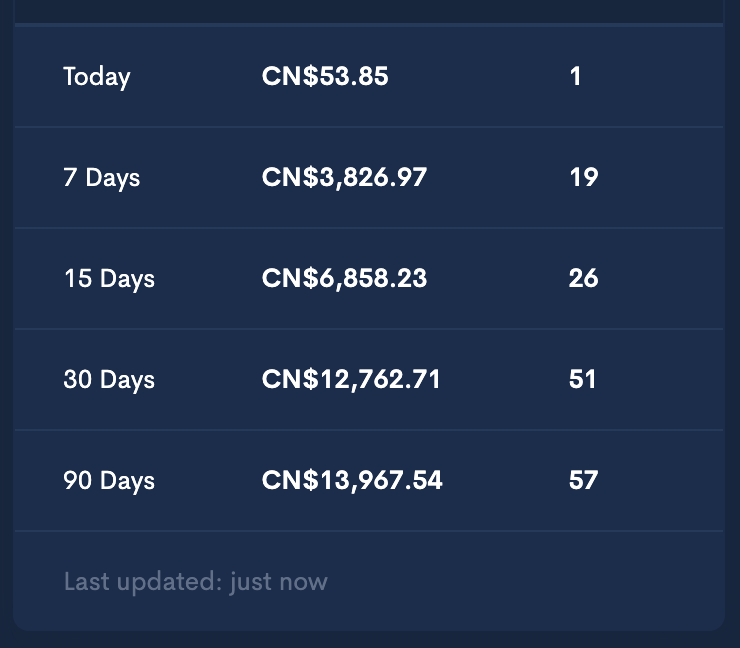
Task: Click the 15 Days count 26
Action: coord(584,278)
